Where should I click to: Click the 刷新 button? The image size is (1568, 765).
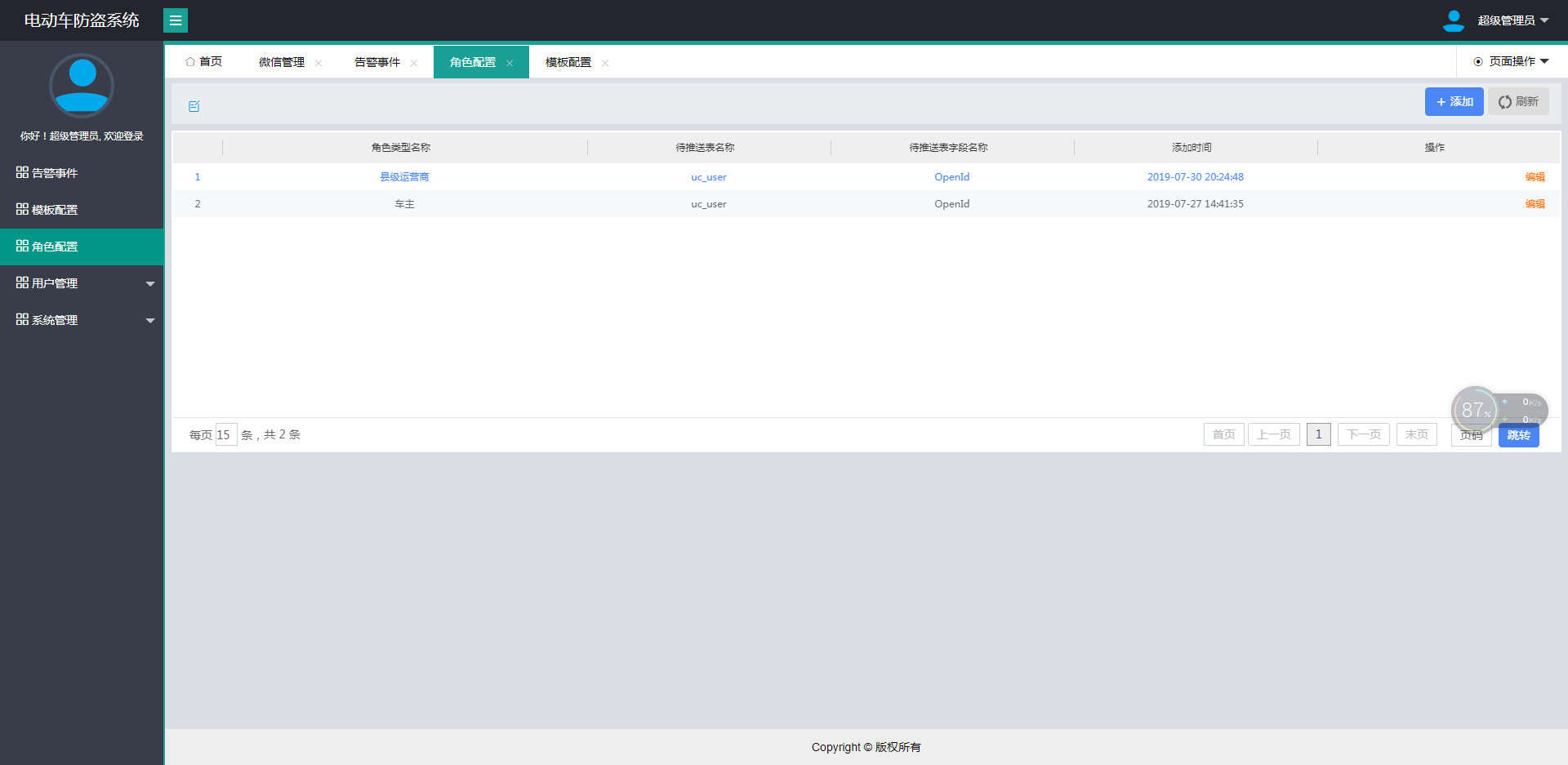click(1518, 102)
